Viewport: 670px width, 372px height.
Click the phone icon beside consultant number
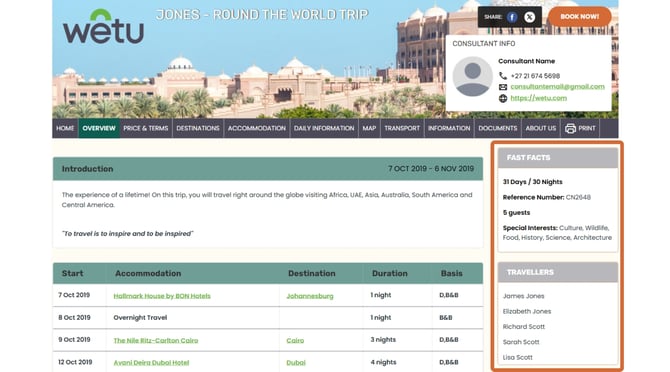click(503, 76)
